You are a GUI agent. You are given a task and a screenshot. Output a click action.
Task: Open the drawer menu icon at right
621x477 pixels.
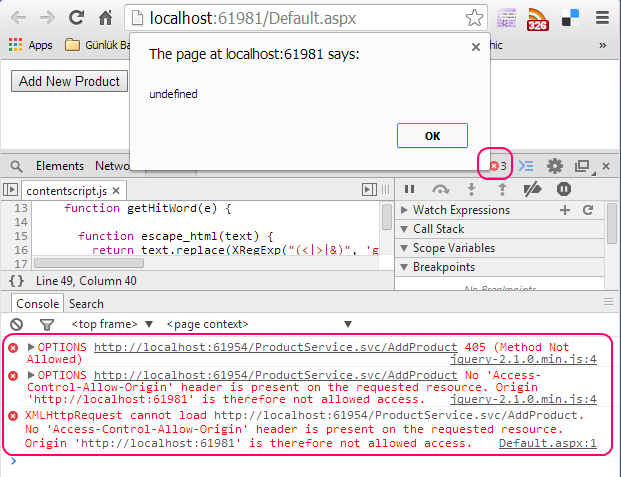[x=608, y=302]
